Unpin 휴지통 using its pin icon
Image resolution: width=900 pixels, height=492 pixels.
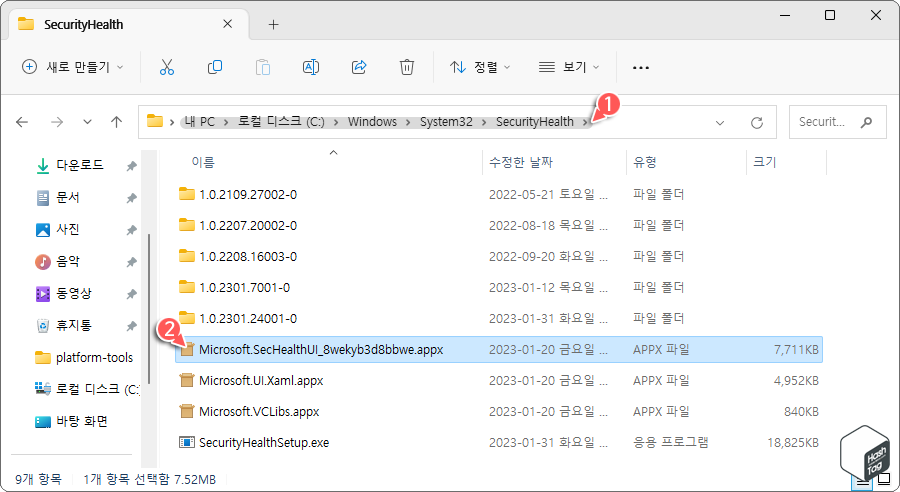pyautogui.click(x=131, y=326)
